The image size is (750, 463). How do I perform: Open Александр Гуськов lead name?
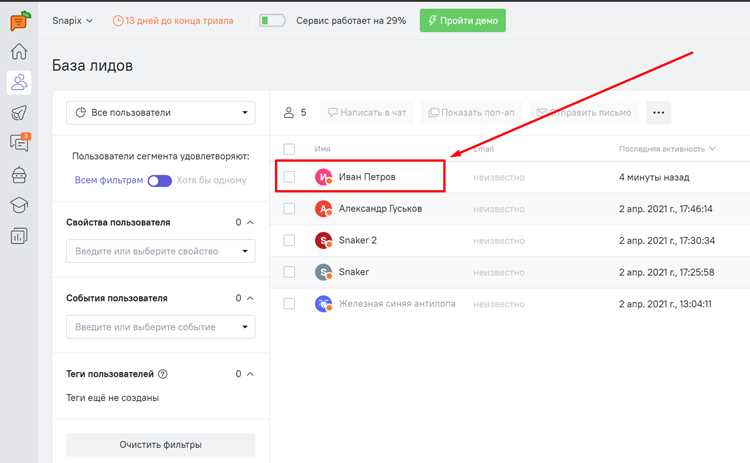380,209
